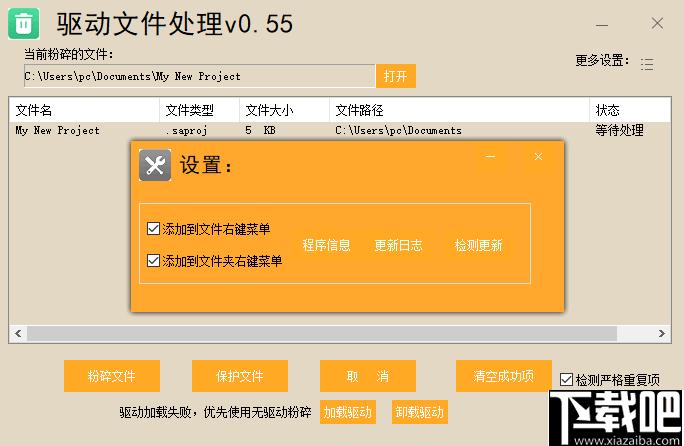Click the 等待处理 status cell
Viewport: 684px width, 446px height.
click(619, 130)
